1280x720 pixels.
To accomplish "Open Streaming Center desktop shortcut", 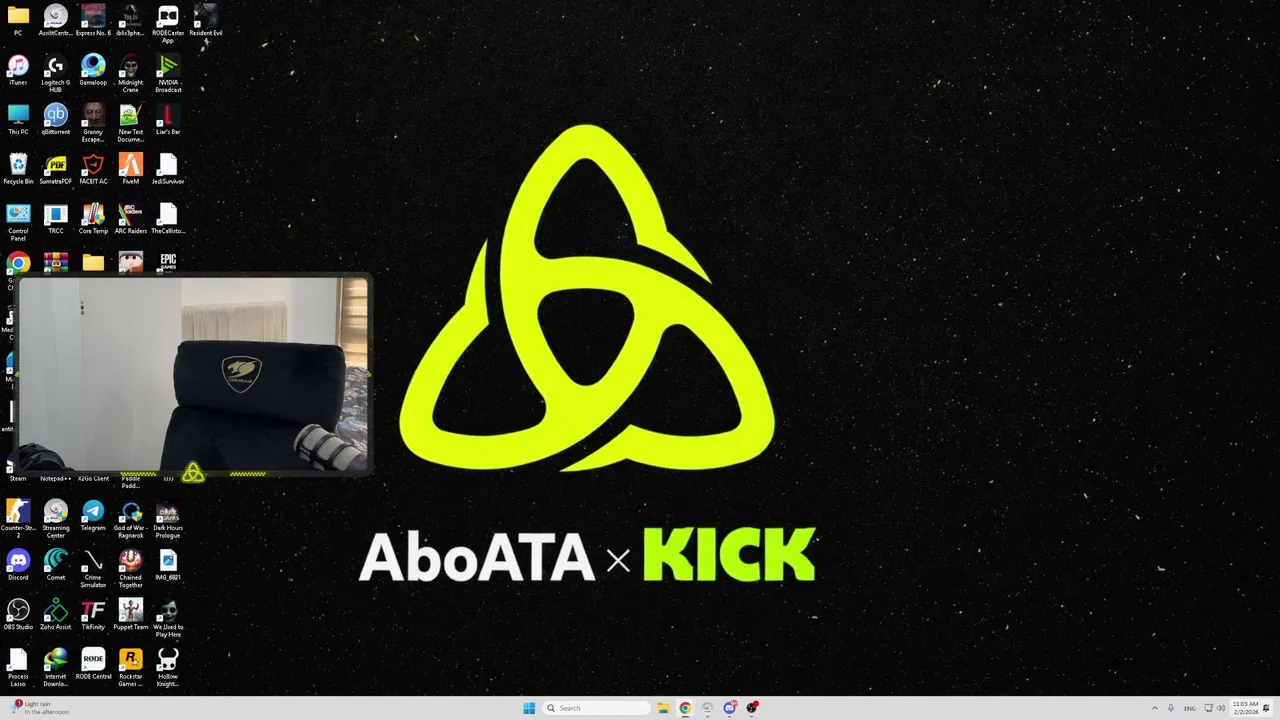I will [x=55, y=519].
